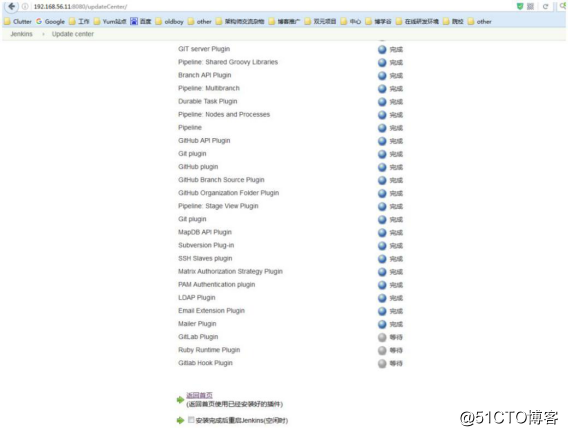568x436 pixels.
Task: Open the 百度 bookmark
Action: pyautogui.click(x=141, y=21)
